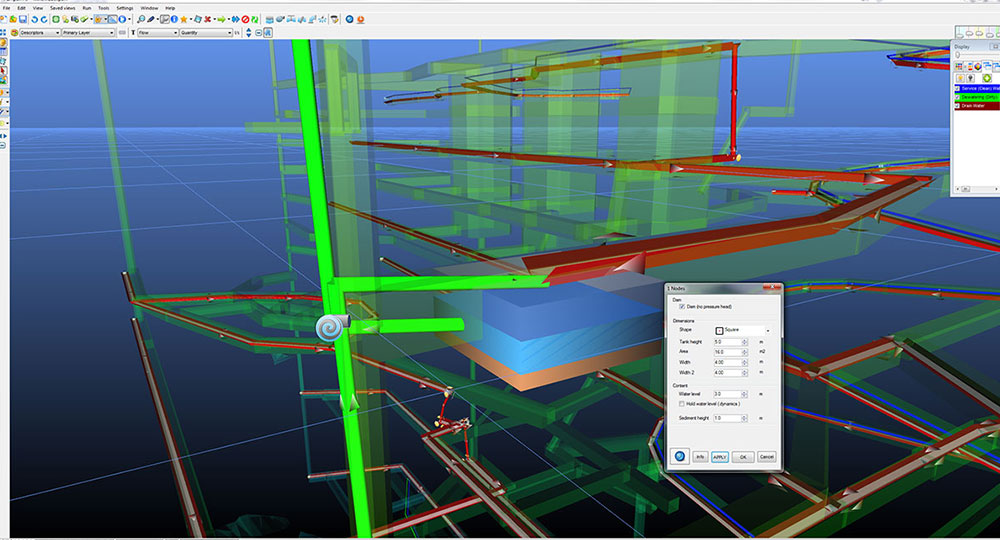This screenshot has width=1000, height=540.
Task: Click the Water level input field
Action: tap(728, 394)
